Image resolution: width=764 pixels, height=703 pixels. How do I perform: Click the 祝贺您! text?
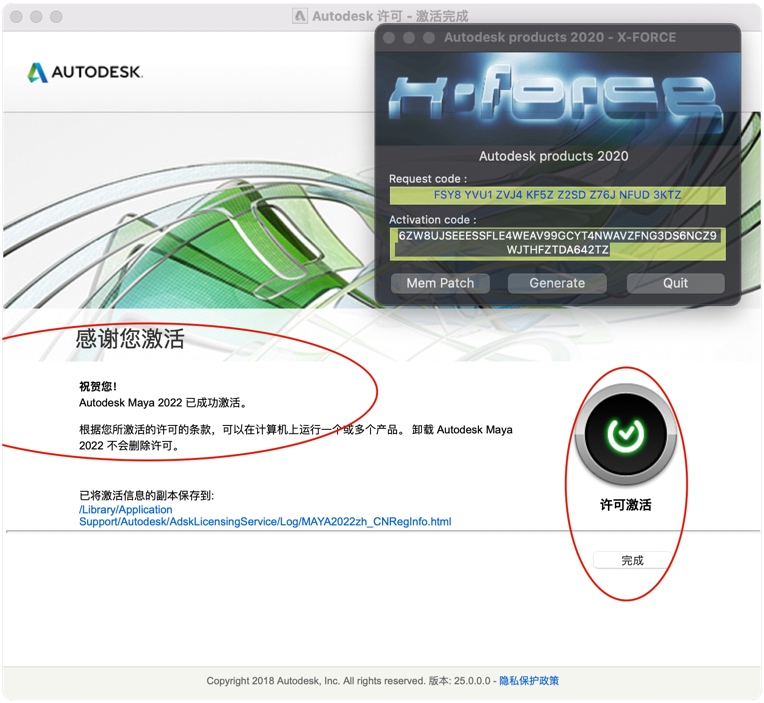click(x=98, y=386)
